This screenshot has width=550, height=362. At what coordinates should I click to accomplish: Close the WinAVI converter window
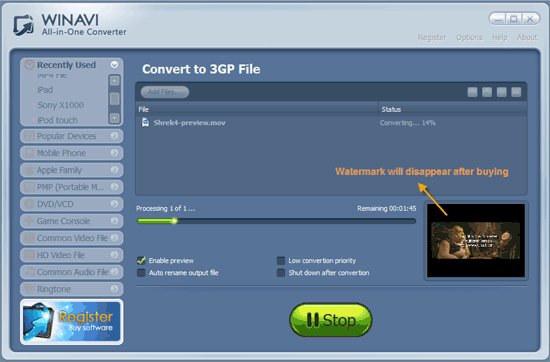coord(530,19)
